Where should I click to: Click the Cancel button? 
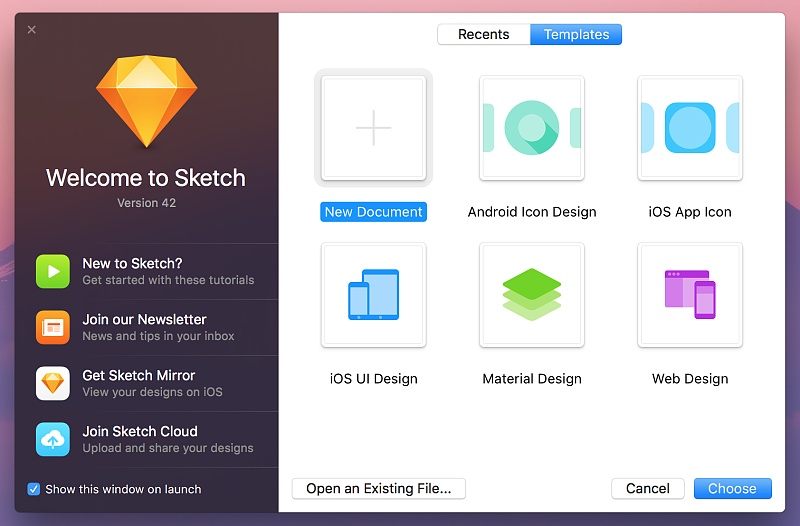648,489
